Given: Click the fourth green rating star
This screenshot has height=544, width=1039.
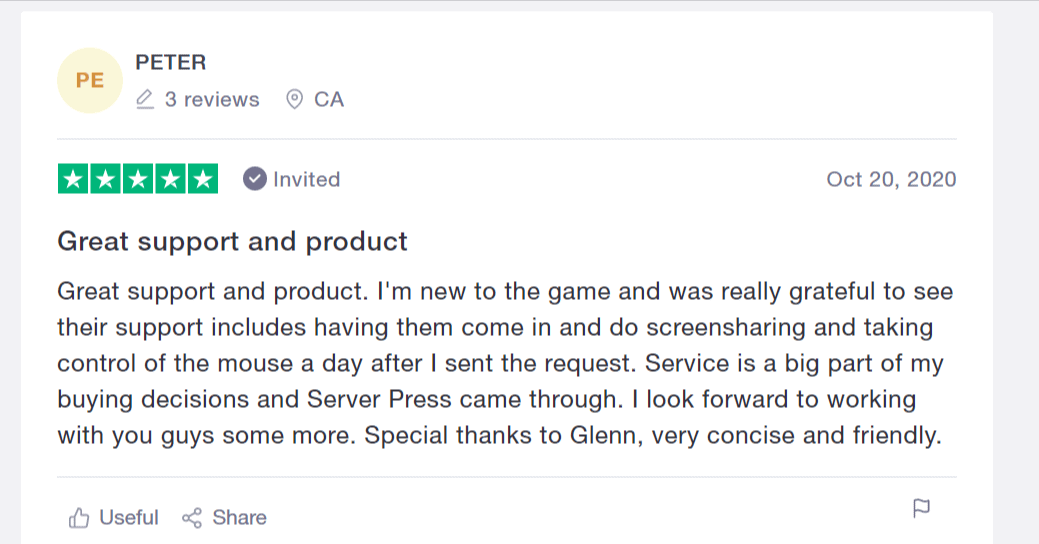Looking at the screenshot, I should tap(170, 179).
